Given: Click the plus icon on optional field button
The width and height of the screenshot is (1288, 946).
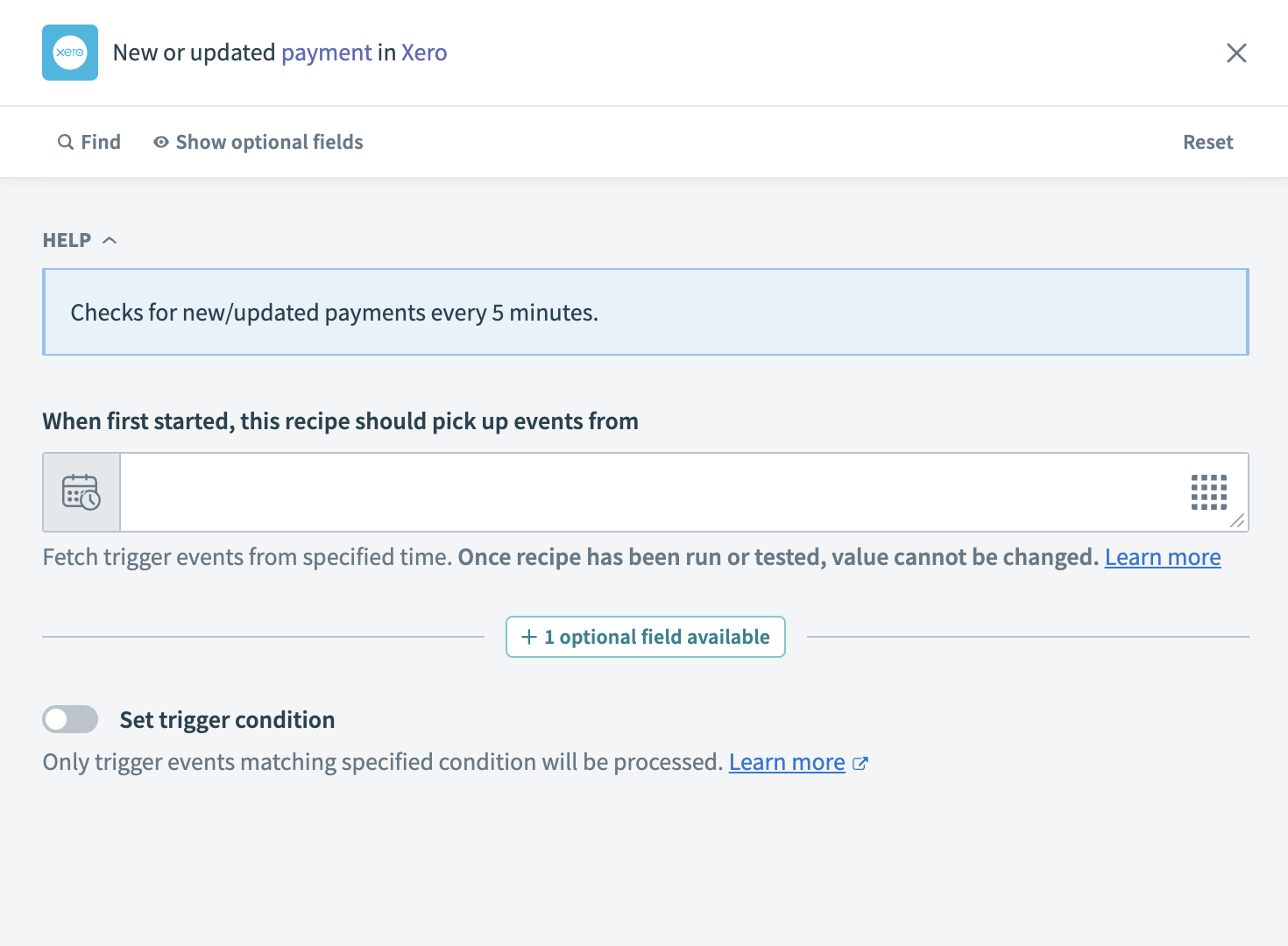Looking at the screenshot, I should tap(527, 637).
